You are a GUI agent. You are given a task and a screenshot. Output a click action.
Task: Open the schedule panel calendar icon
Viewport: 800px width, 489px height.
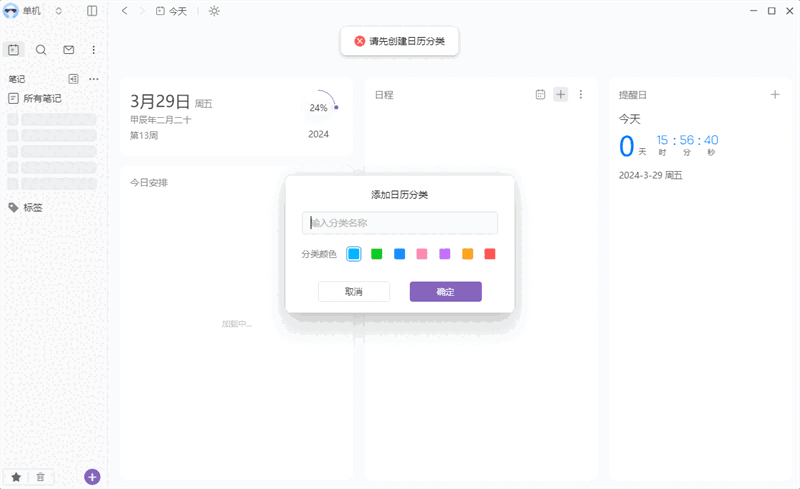coord(540,94)
